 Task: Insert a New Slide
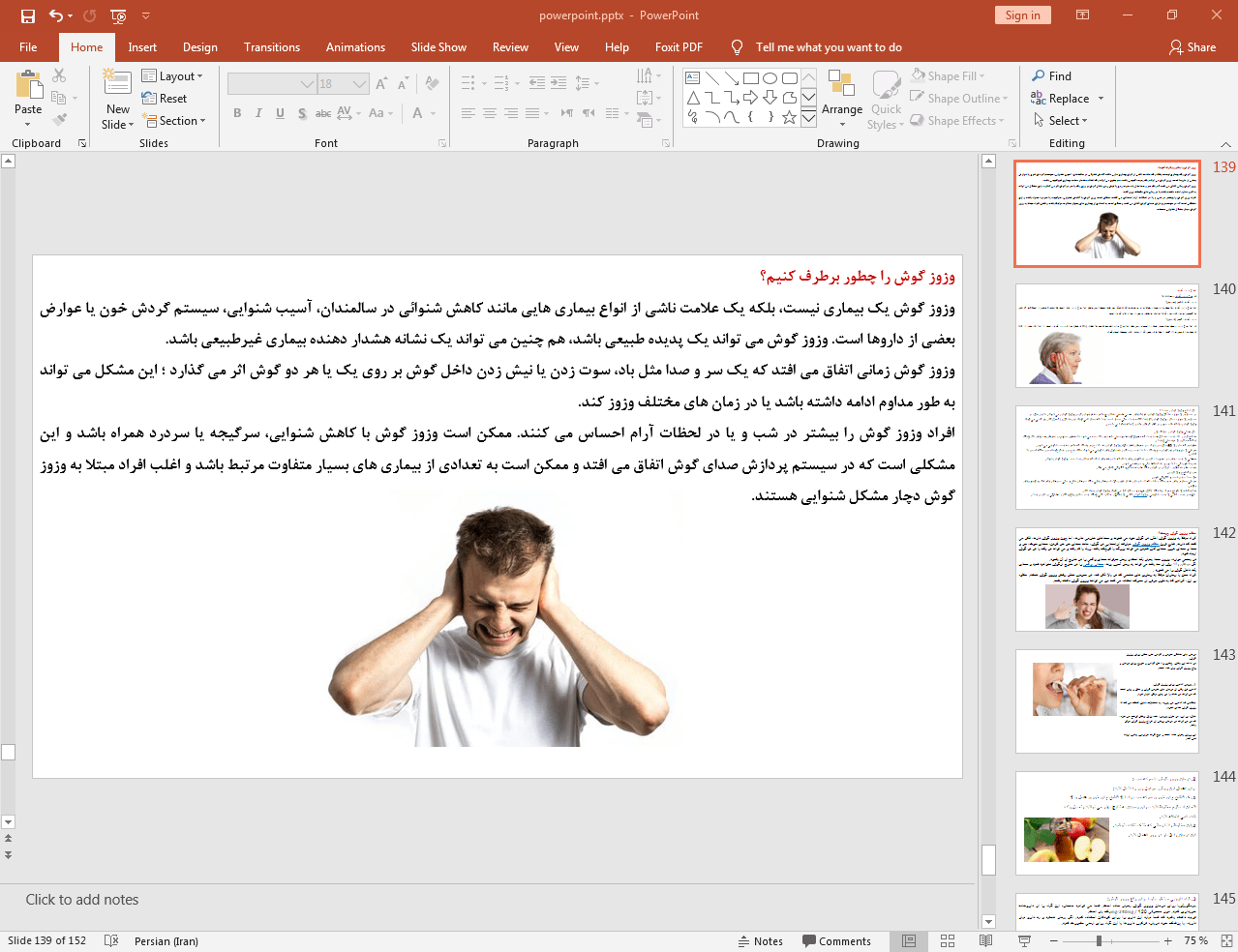tap(117, 99)
